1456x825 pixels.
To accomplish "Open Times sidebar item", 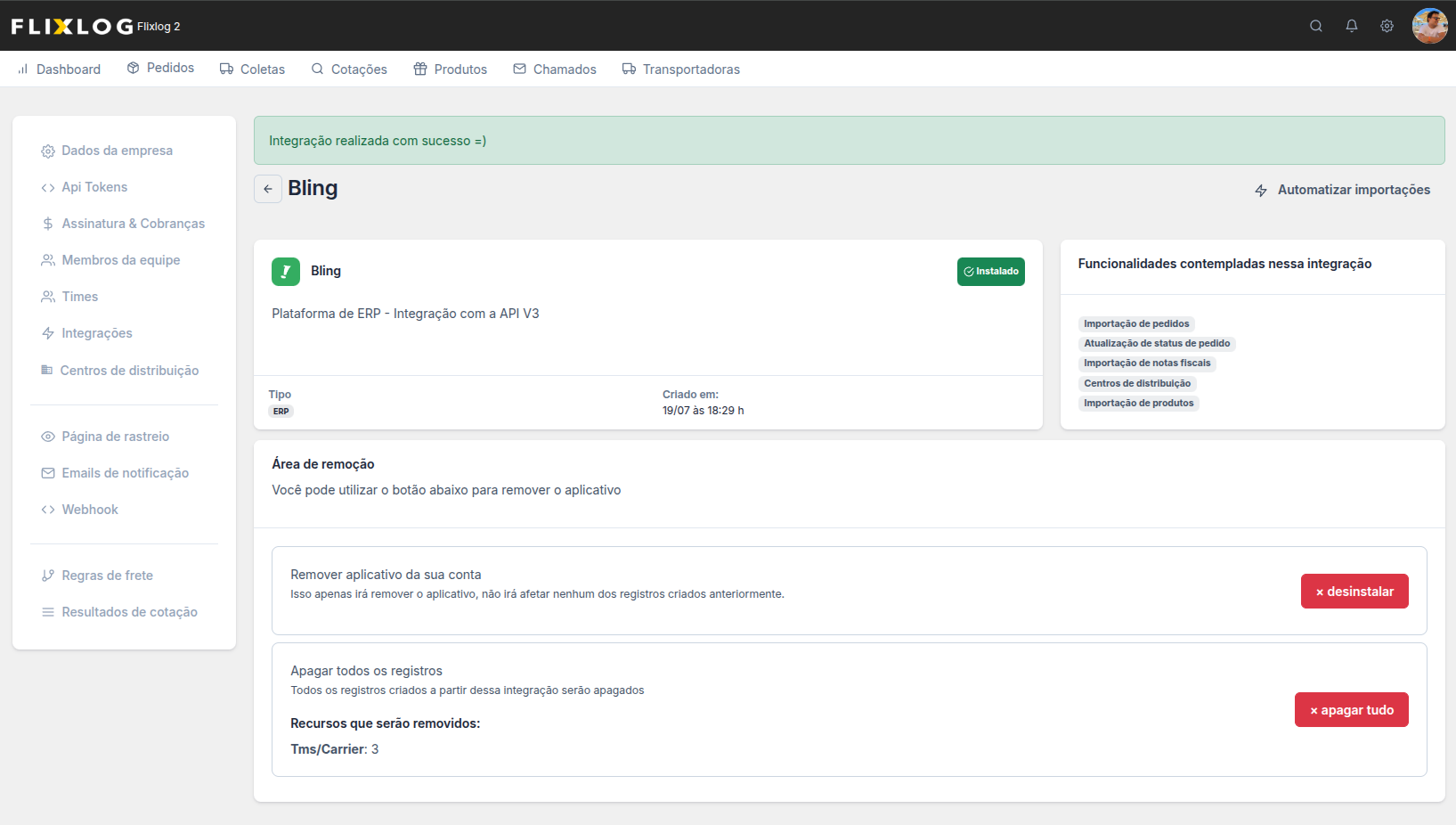I will coord(69,297).
